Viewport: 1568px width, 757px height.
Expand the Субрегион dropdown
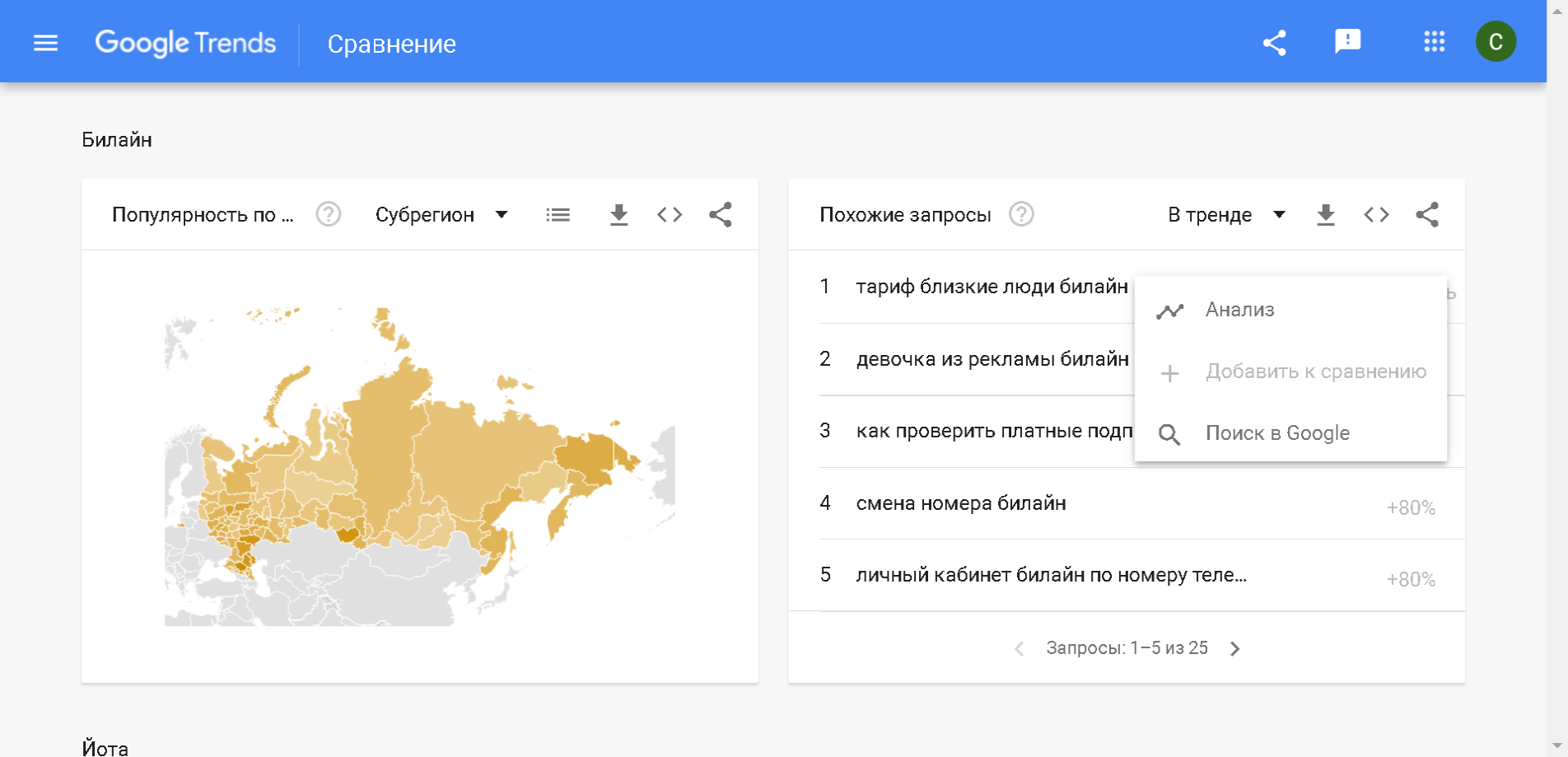coord(441,215)
